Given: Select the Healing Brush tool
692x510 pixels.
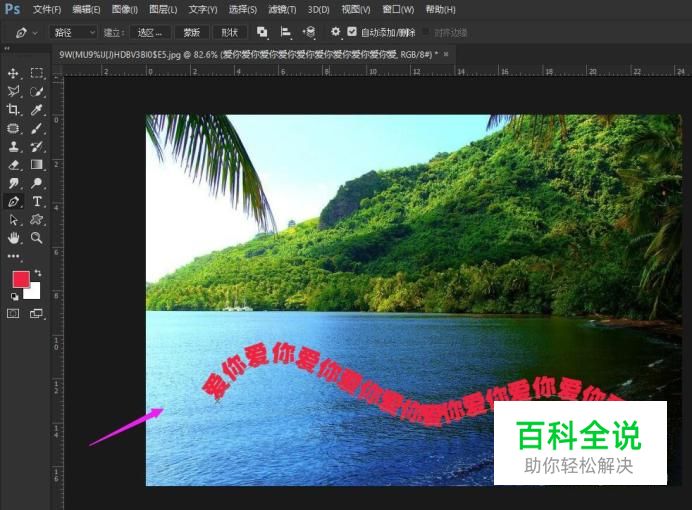Looking at the screenshot, I should tap(13, 128).
